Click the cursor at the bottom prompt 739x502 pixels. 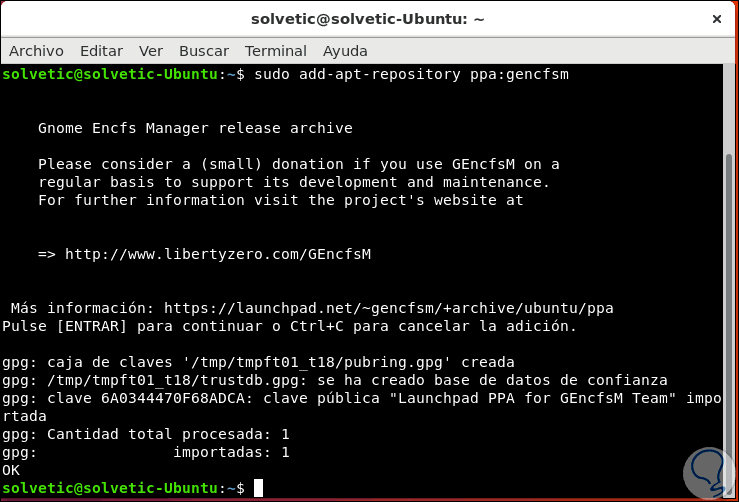(258, 488)
